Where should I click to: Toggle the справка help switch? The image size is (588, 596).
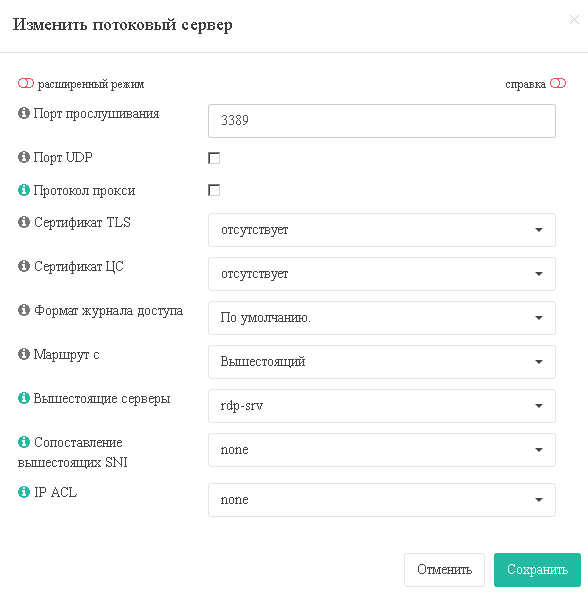pos(558,83)
